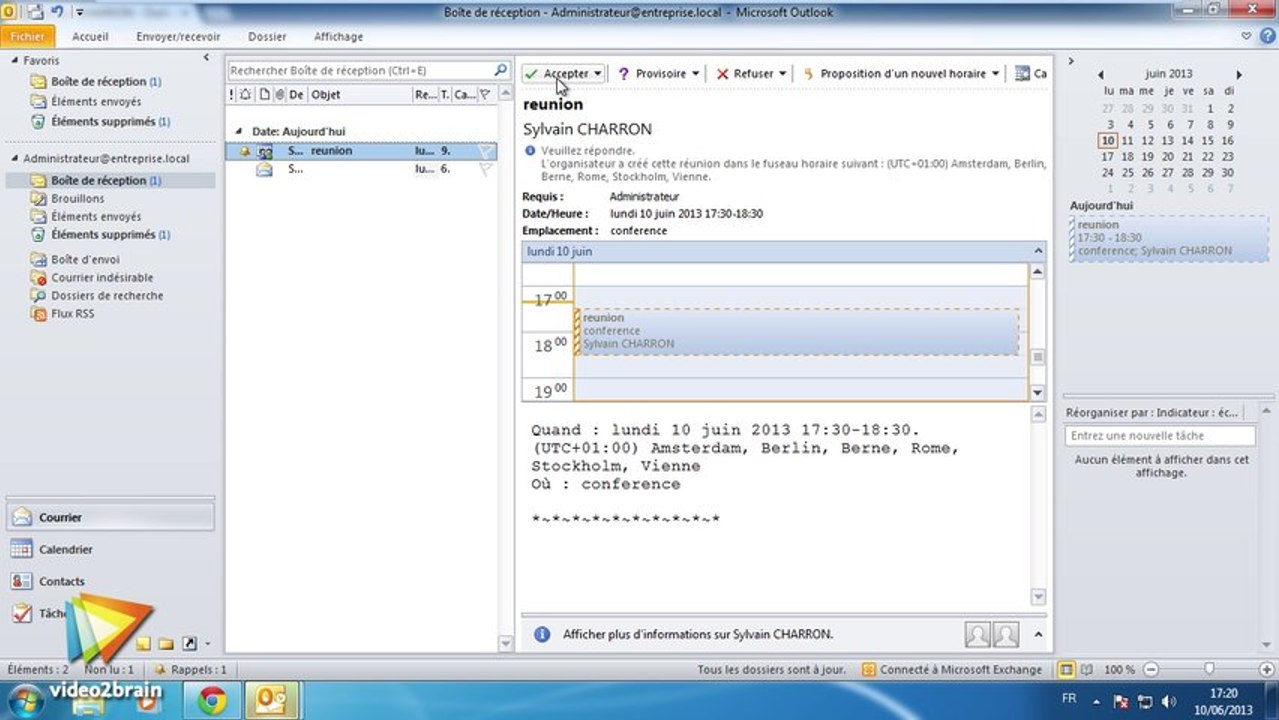This screenshot has height=720, width=1279.
Task: Click the Undo arrow in quick access toolbar
Action: point(57,12)
